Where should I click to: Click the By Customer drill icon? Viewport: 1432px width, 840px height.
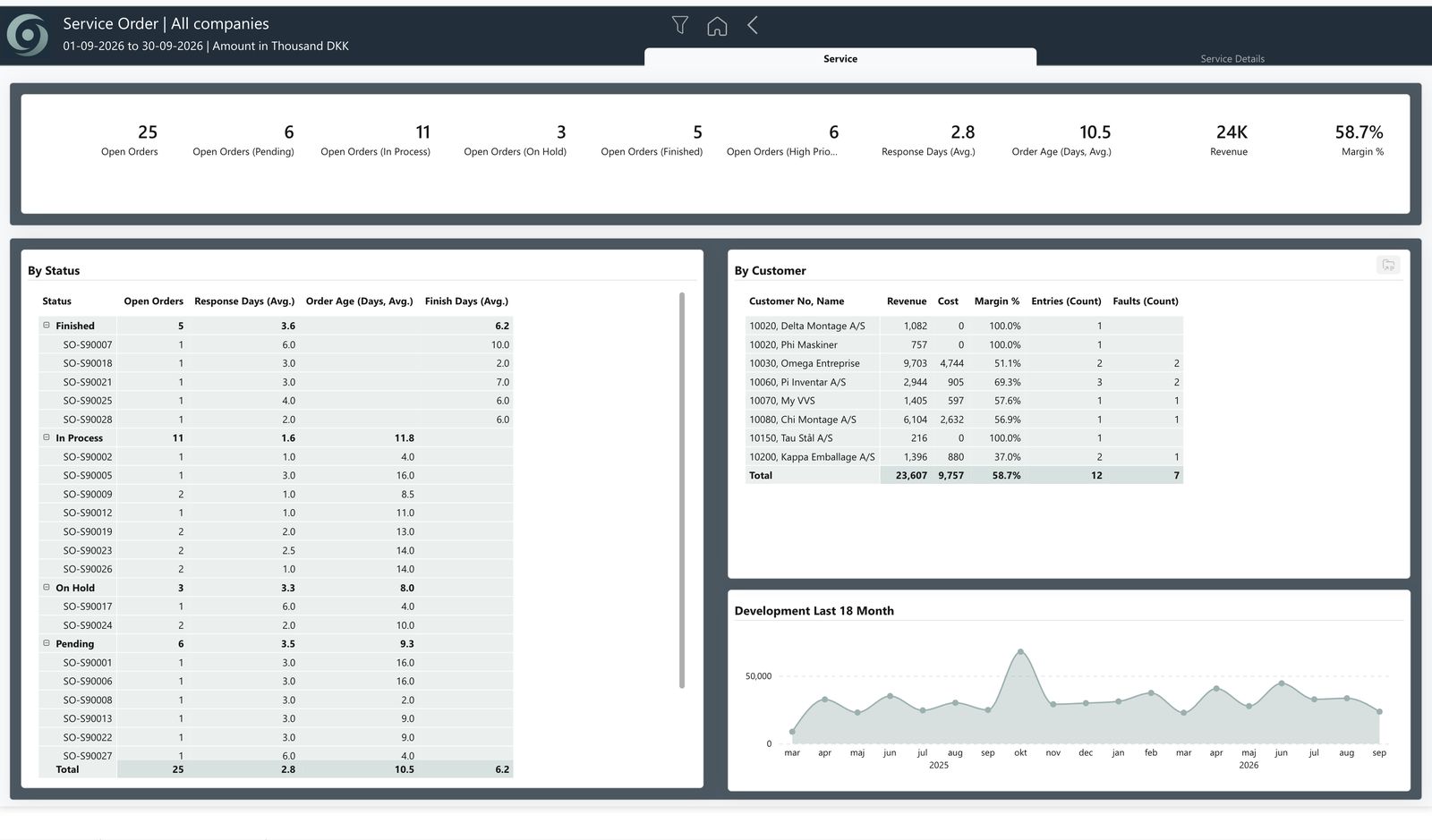point(1388,265)
